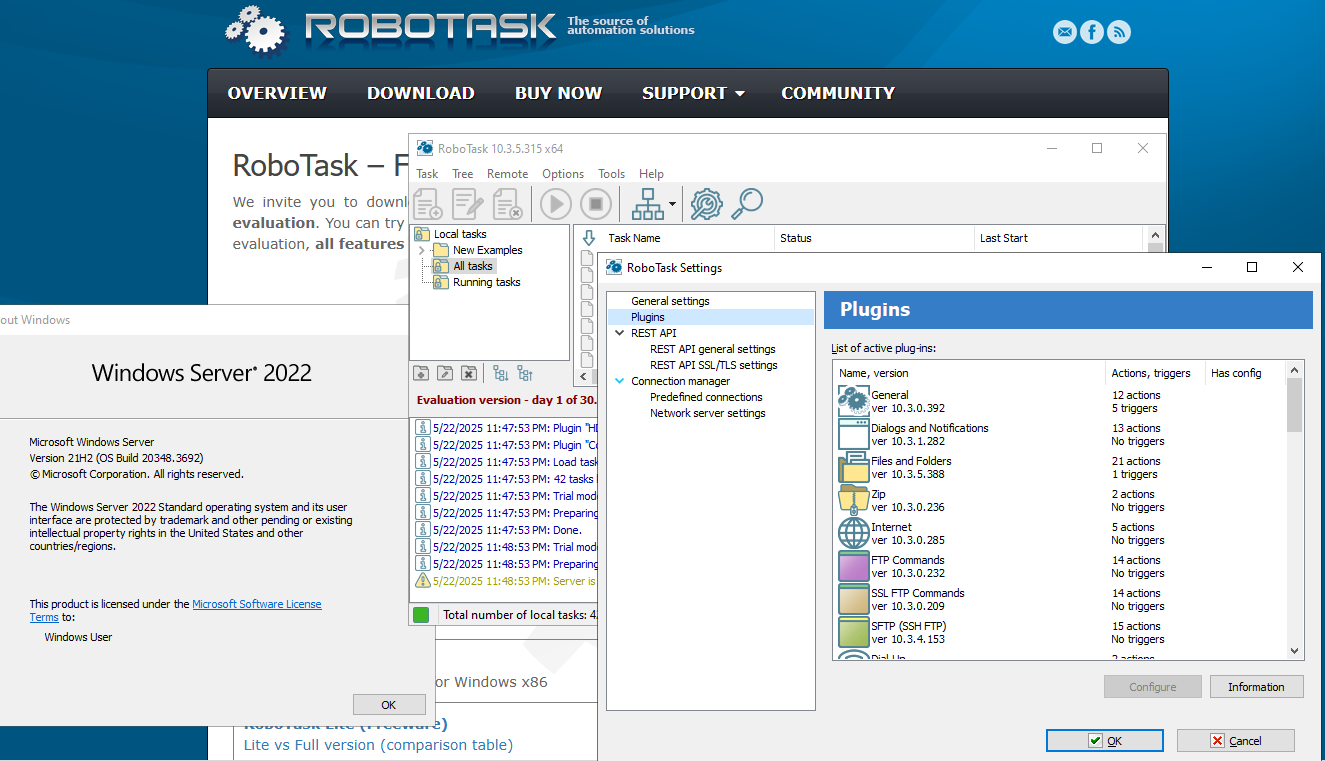The image size is (1325, 761).
Task: Create a new task using the toolbar icon
Action: [x=428, y=203]
